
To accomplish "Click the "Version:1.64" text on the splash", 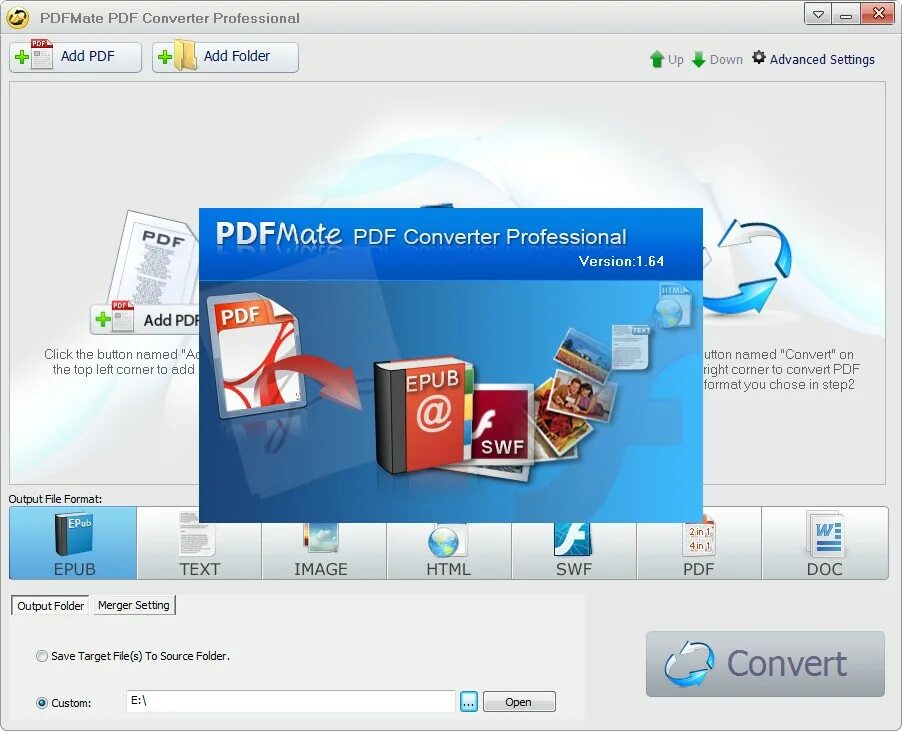I will point(621,262).
